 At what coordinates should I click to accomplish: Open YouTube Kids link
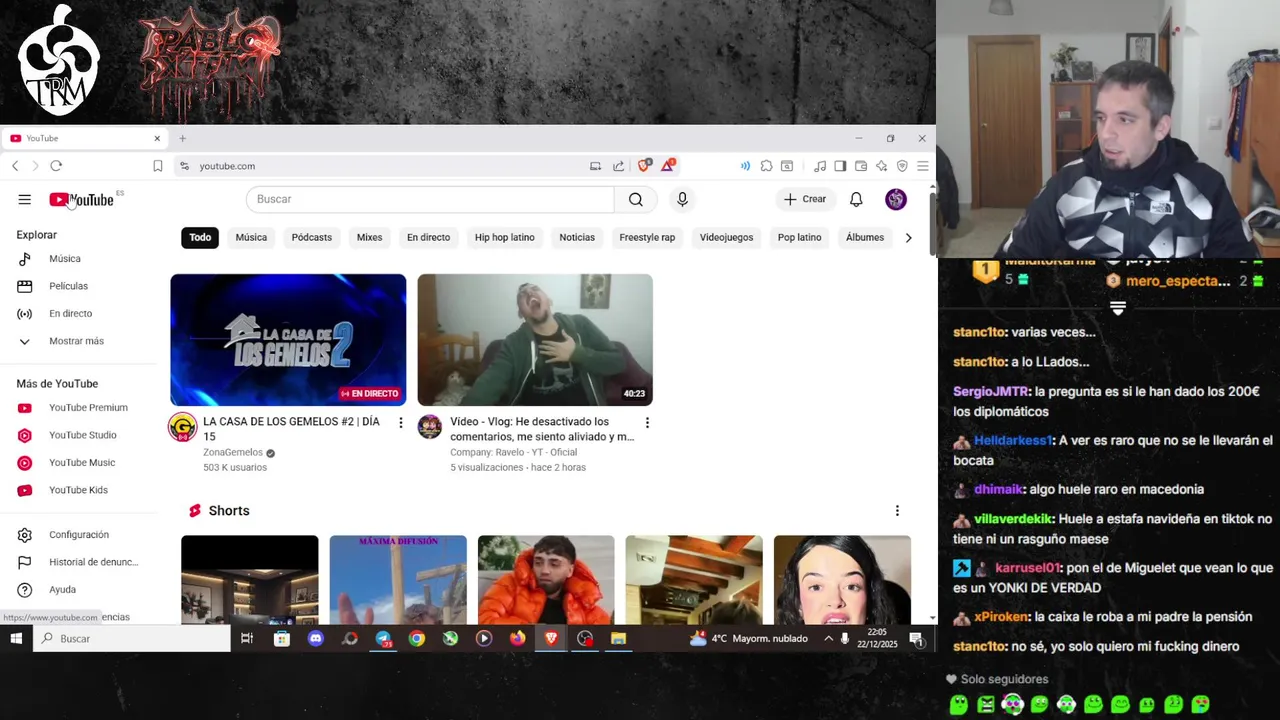coord(80,490)
